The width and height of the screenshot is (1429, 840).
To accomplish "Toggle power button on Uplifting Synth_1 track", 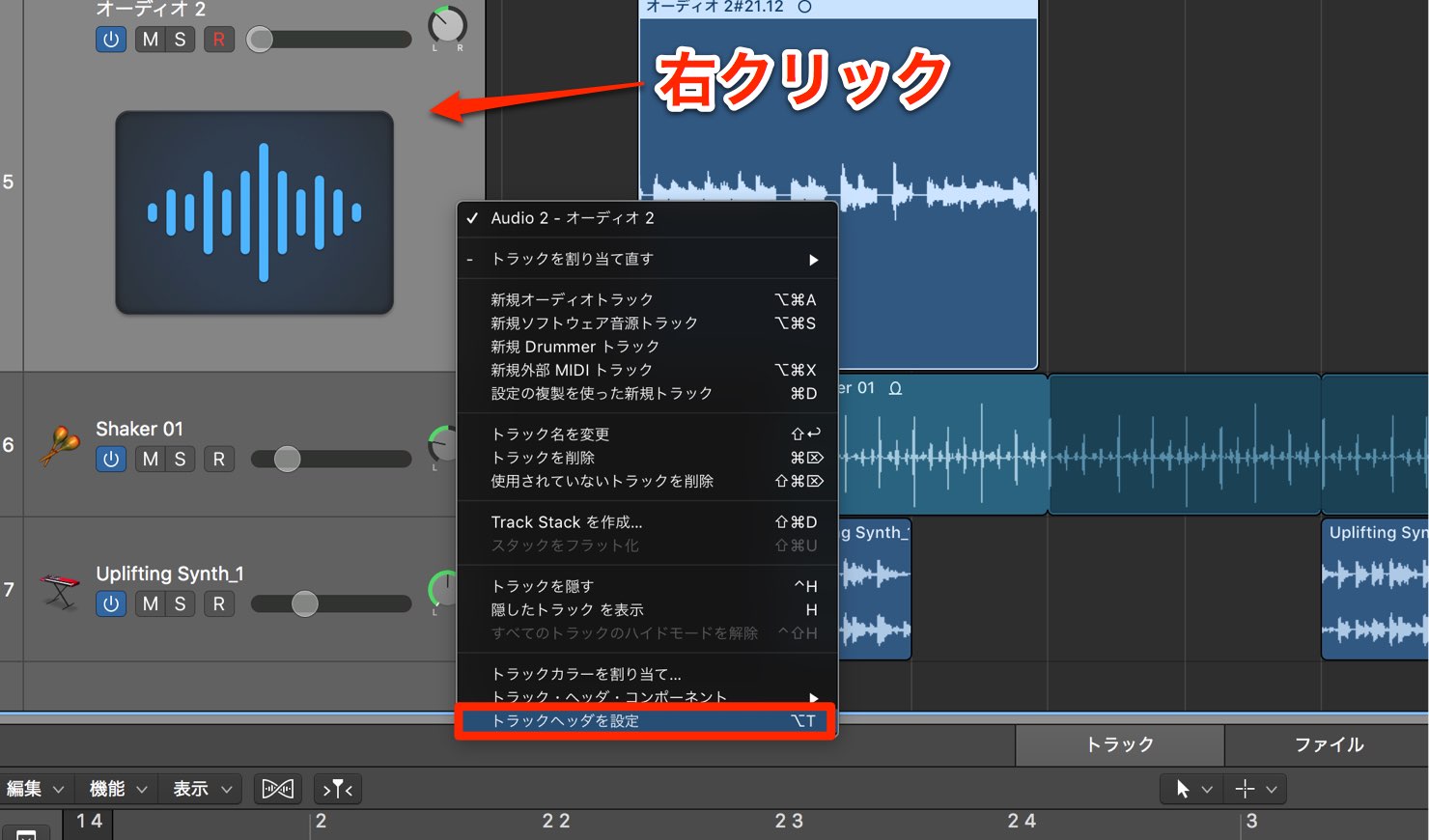I will pos(111,604).
